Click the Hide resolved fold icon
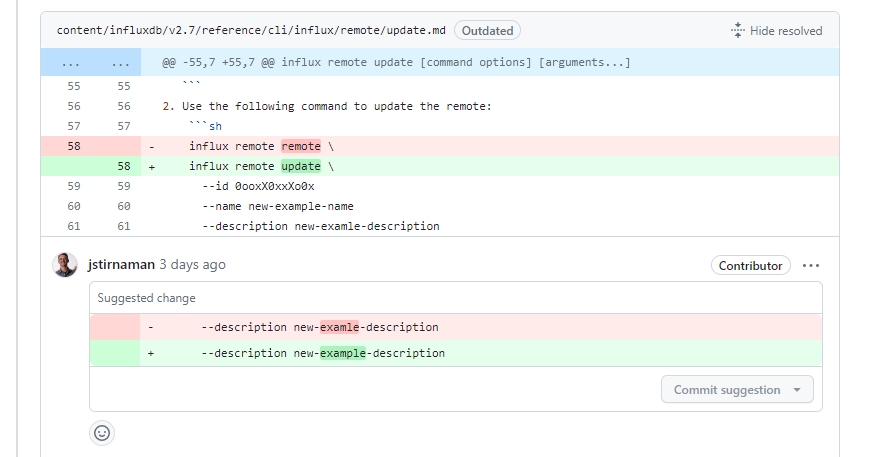This screenshot has width=878, height=457. pos(738,30)
